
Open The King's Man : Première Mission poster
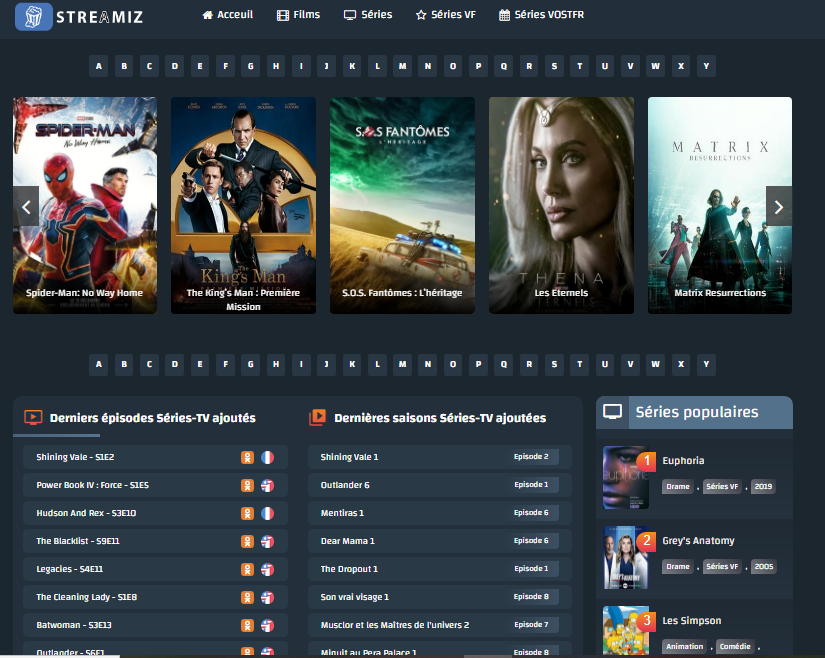pos(244,205)
